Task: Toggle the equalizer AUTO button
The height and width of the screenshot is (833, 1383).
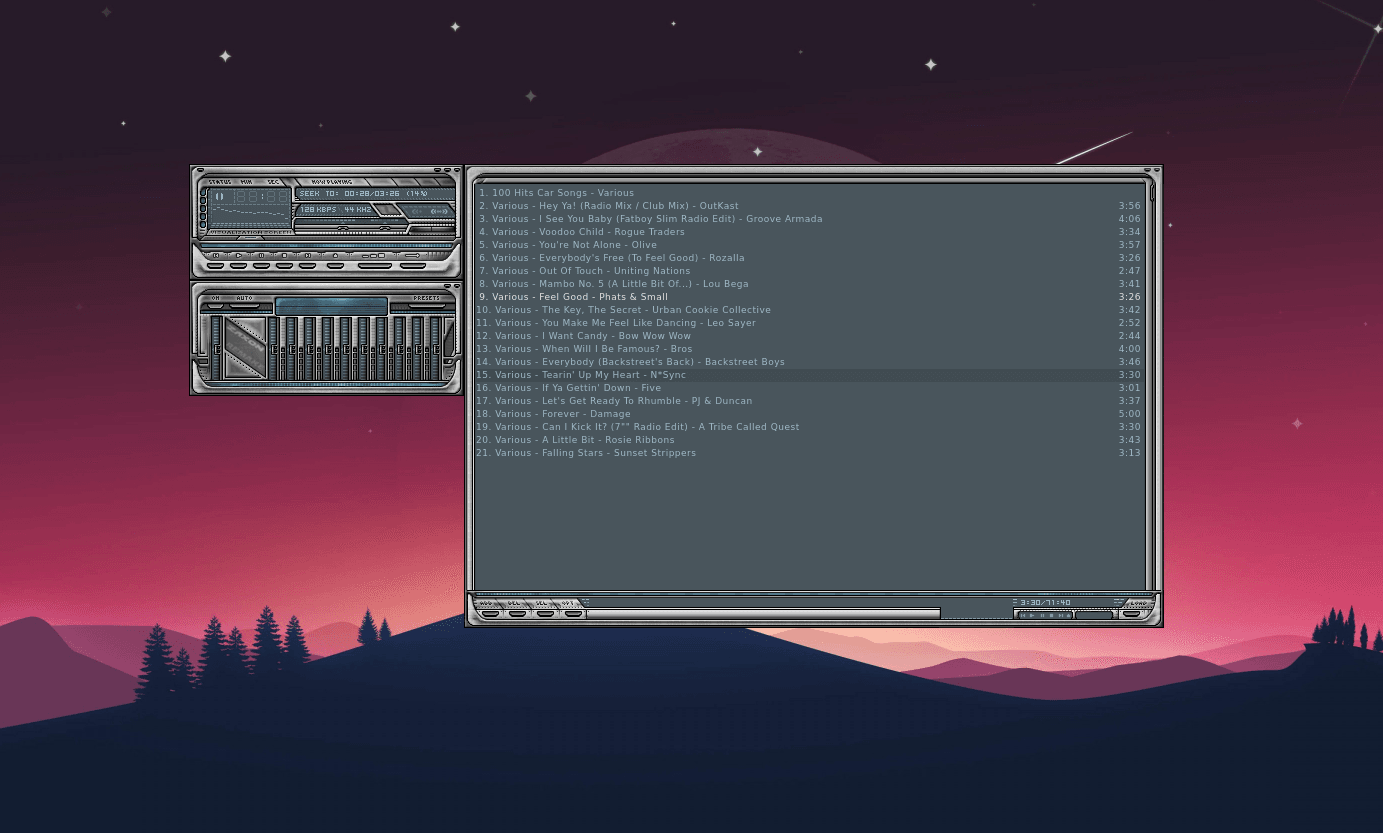Action: (x=245, y=305)
